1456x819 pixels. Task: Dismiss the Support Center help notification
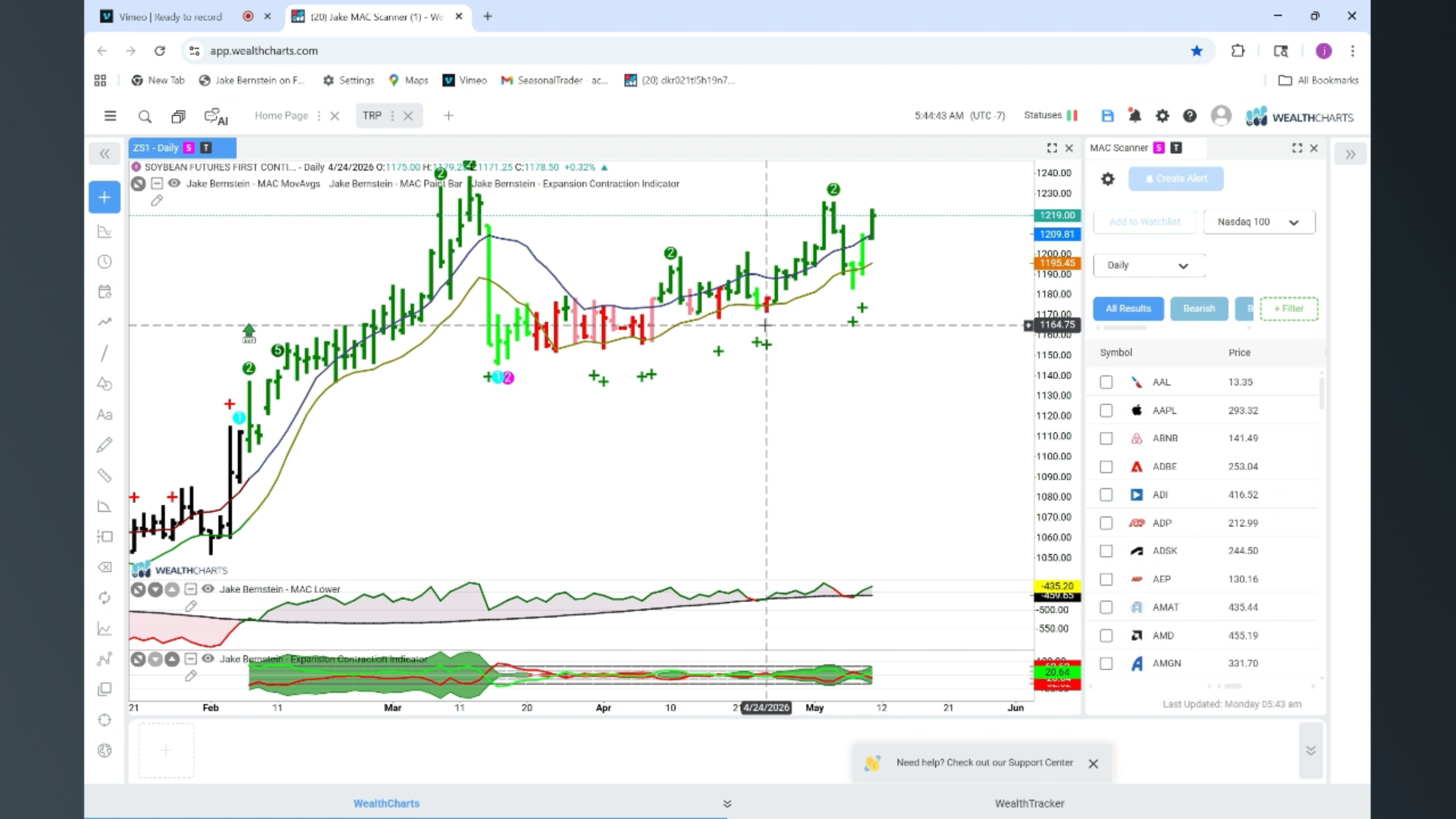[1094, 764]
